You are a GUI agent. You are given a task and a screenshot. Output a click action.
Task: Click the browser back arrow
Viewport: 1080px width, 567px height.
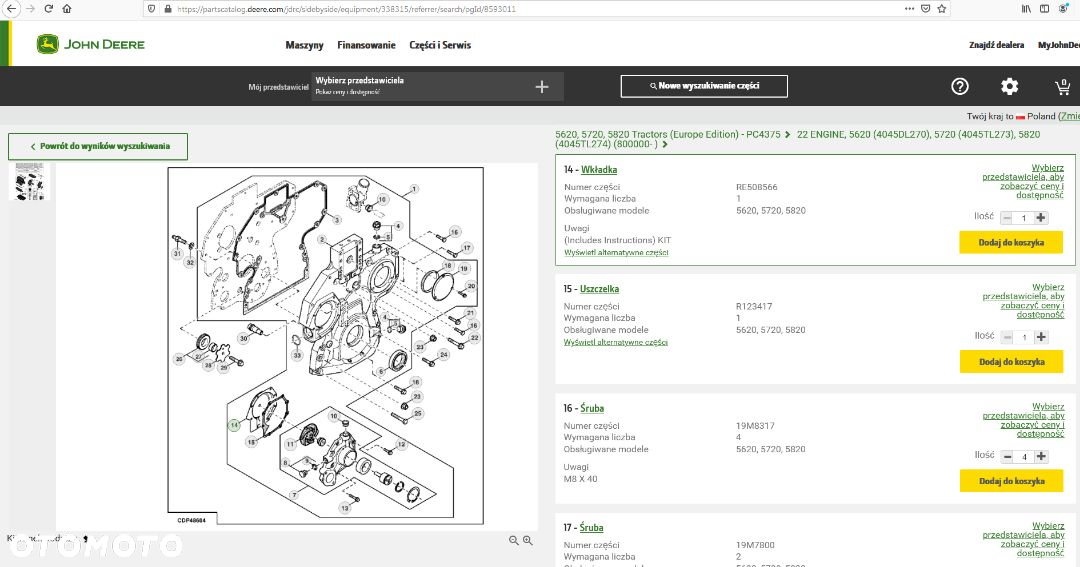[12, 8]
